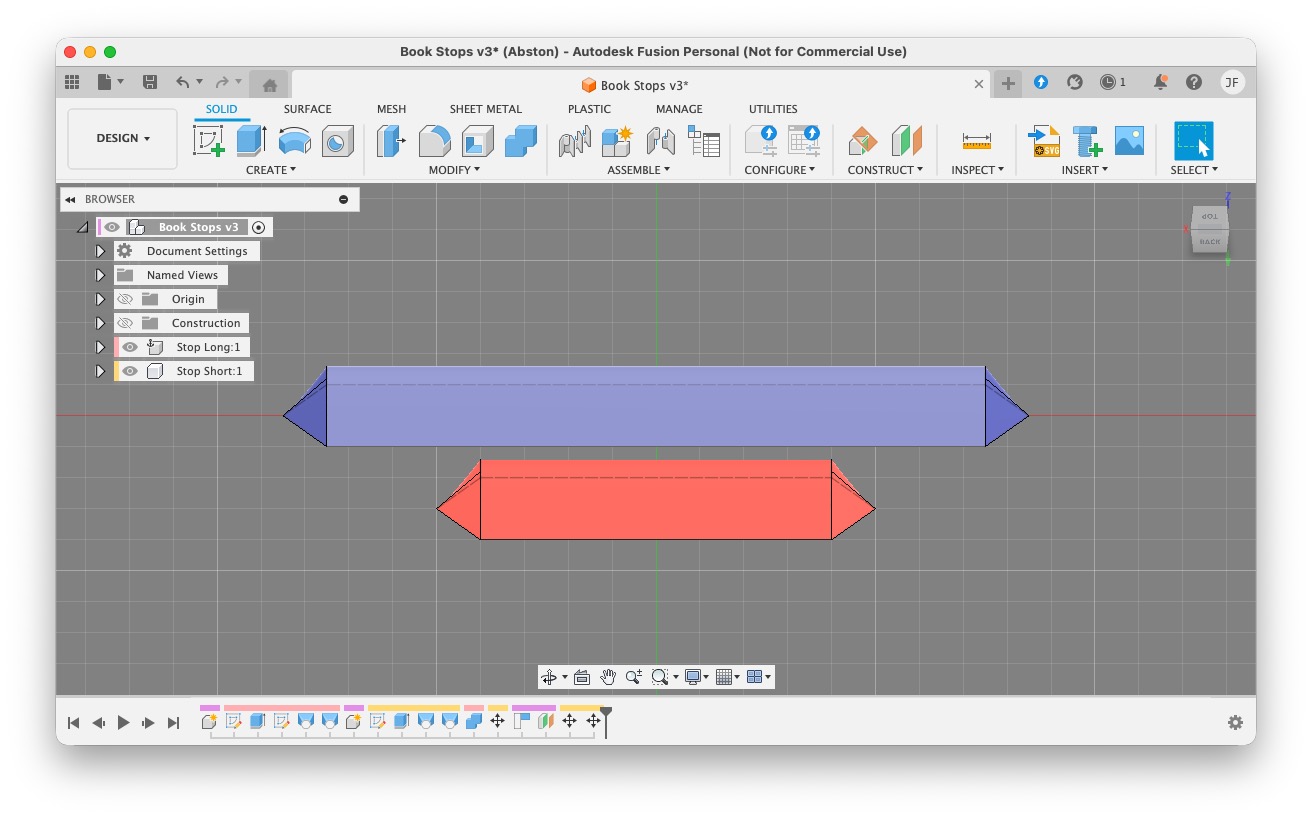
Task: Toggle visibility of Book Stops v3 root
Action: 112,227
